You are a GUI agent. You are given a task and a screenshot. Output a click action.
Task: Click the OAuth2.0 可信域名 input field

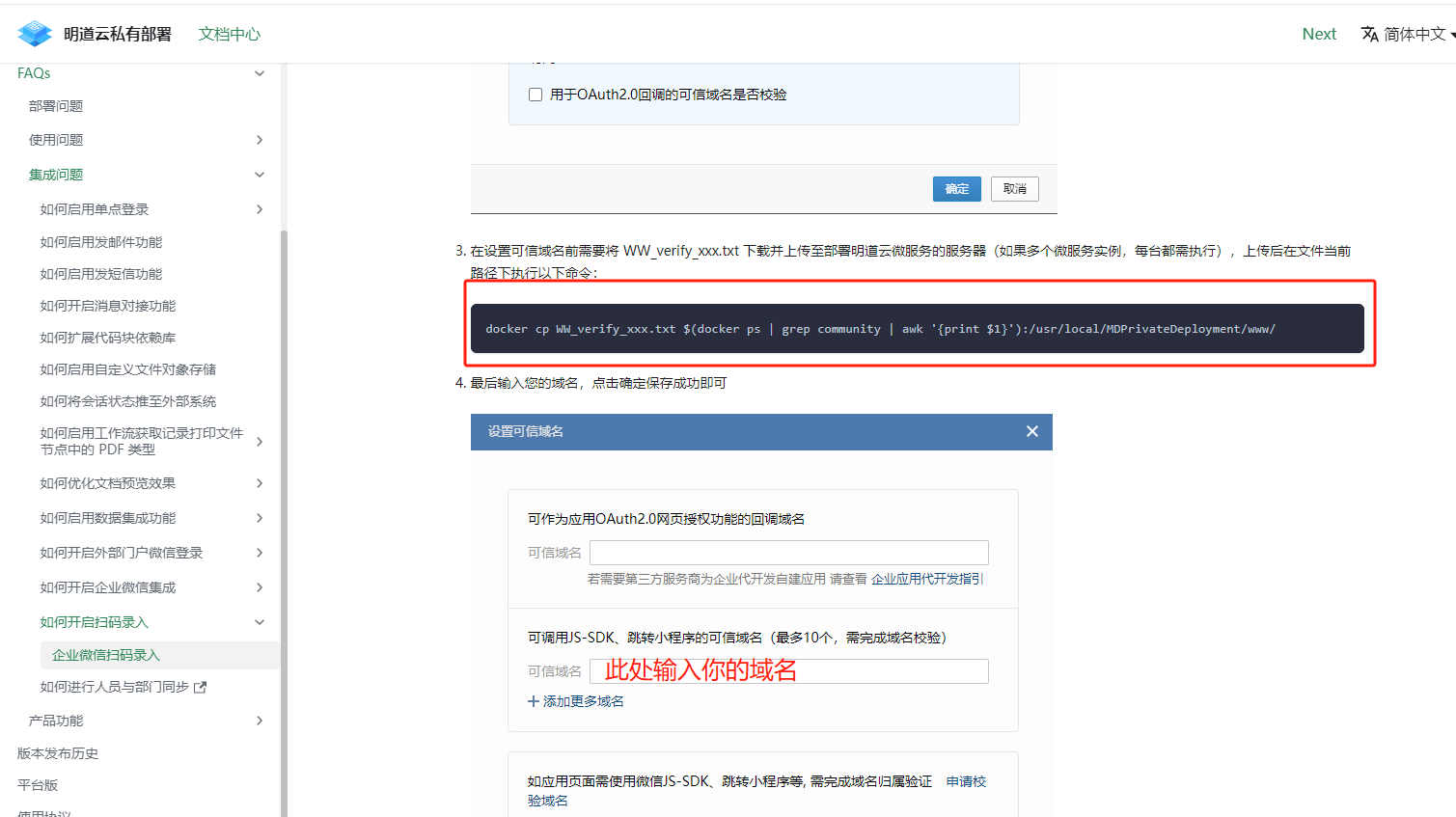point(788,553)
